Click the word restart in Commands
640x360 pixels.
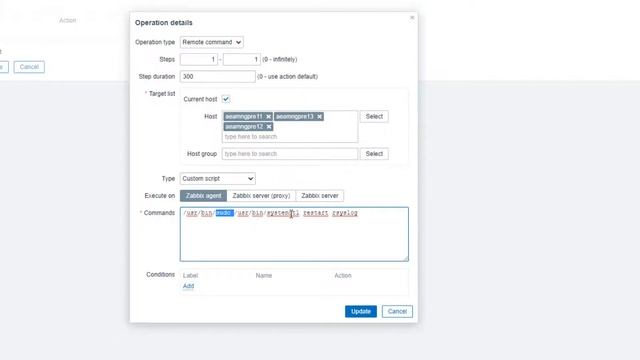click(x=316, y=213)
